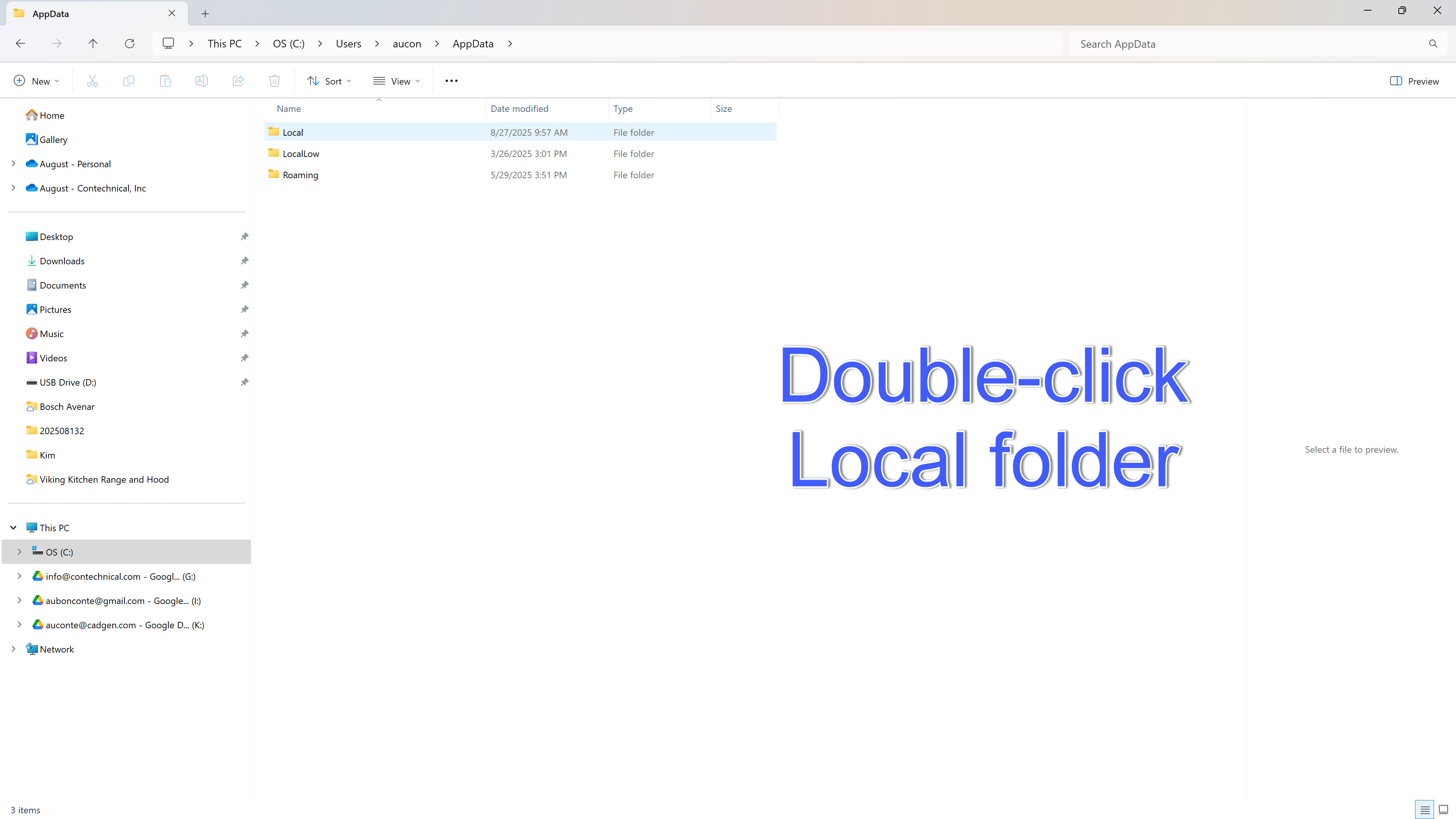1456x819 pixels.
Task: Select Network in the navigation pane
Action: click(50, 649)
